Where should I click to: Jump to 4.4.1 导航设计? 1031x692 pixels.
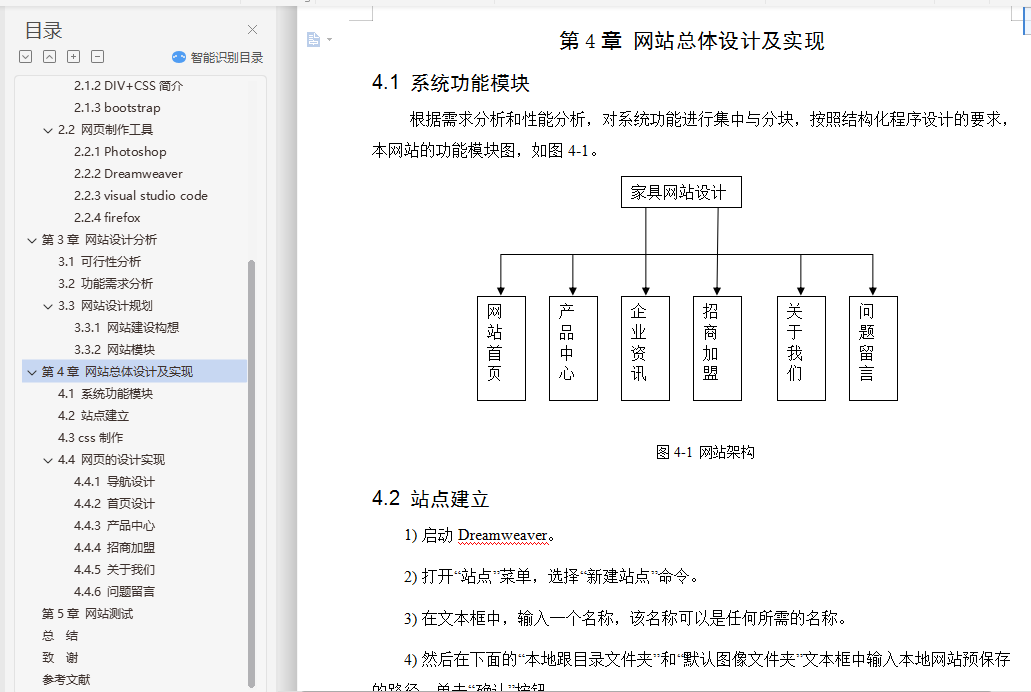click(x=114, y=482)
